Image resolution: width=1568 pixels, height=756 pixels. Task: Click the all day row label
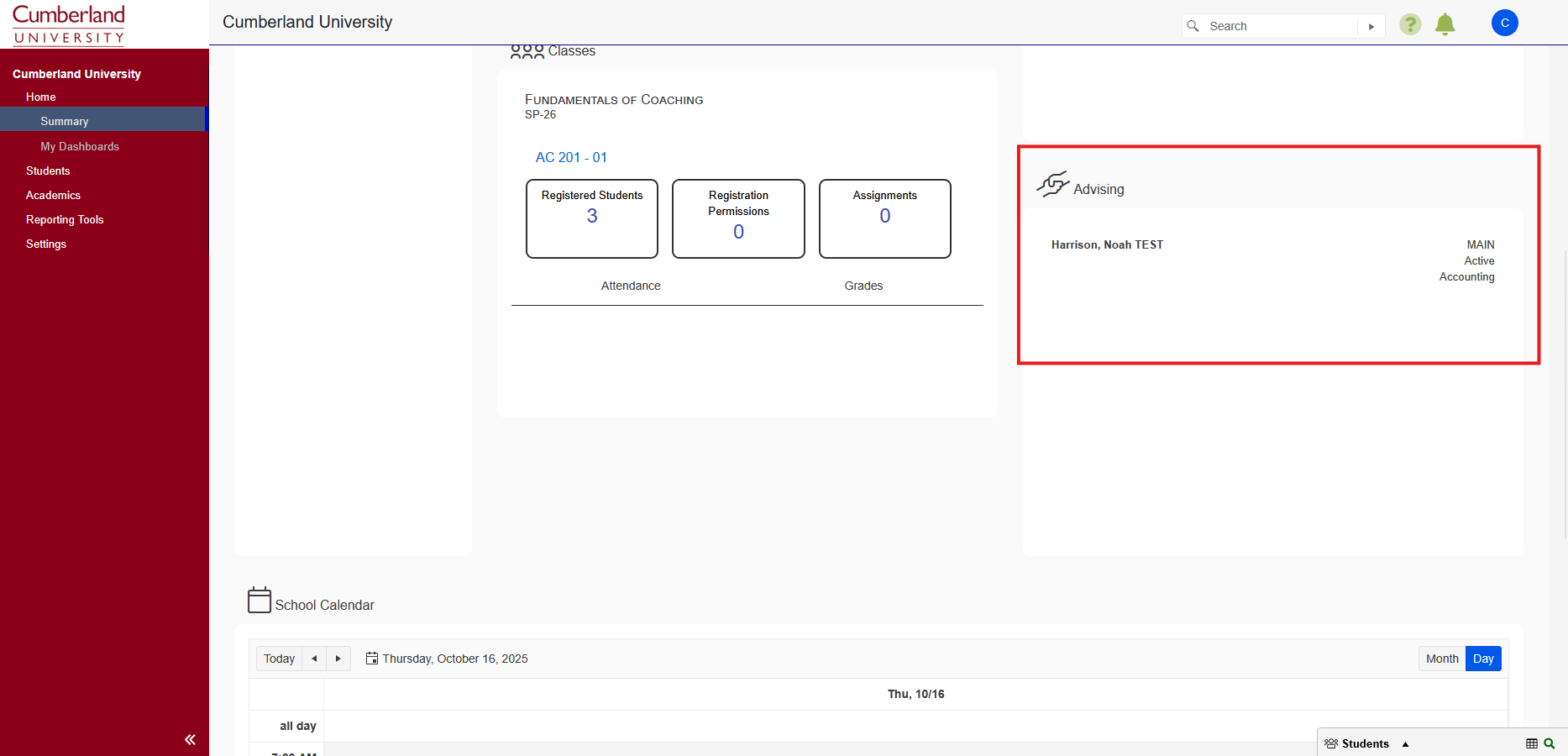pyautogui.click(x=298, y=726)
